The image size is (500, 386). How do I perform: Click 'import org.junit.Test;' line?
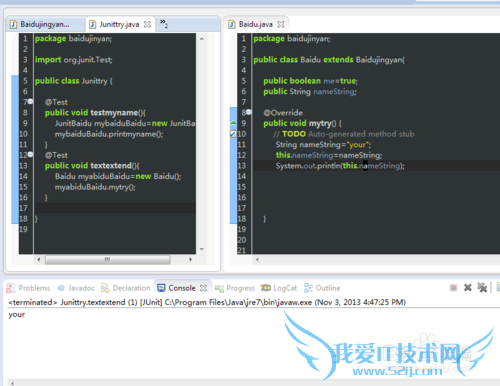(74, 60)
